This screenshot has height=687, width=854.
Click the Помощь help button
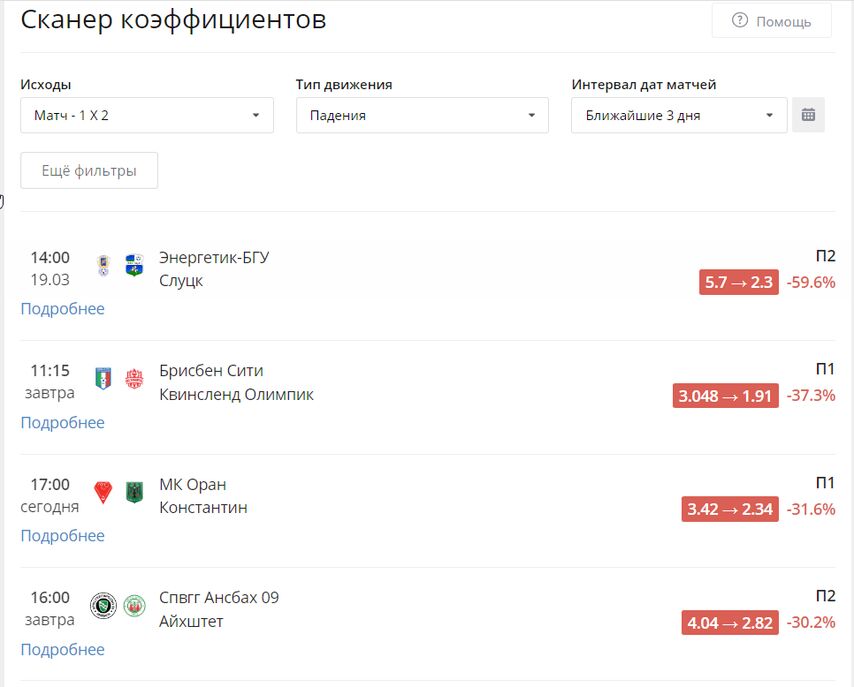point(772,21)
